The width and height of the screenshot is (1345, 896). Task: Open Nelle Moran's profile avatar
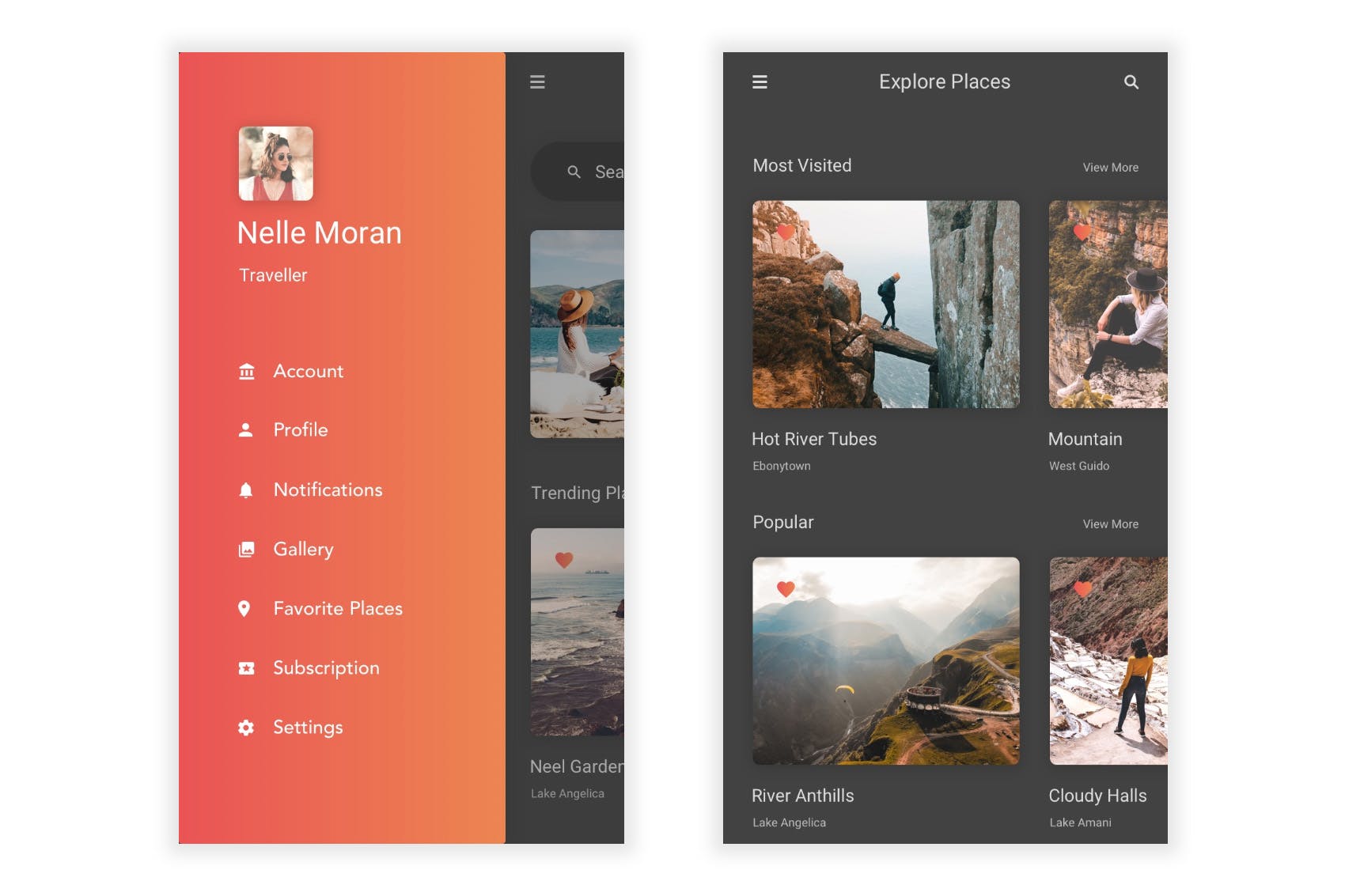click(x=276, y=164)
